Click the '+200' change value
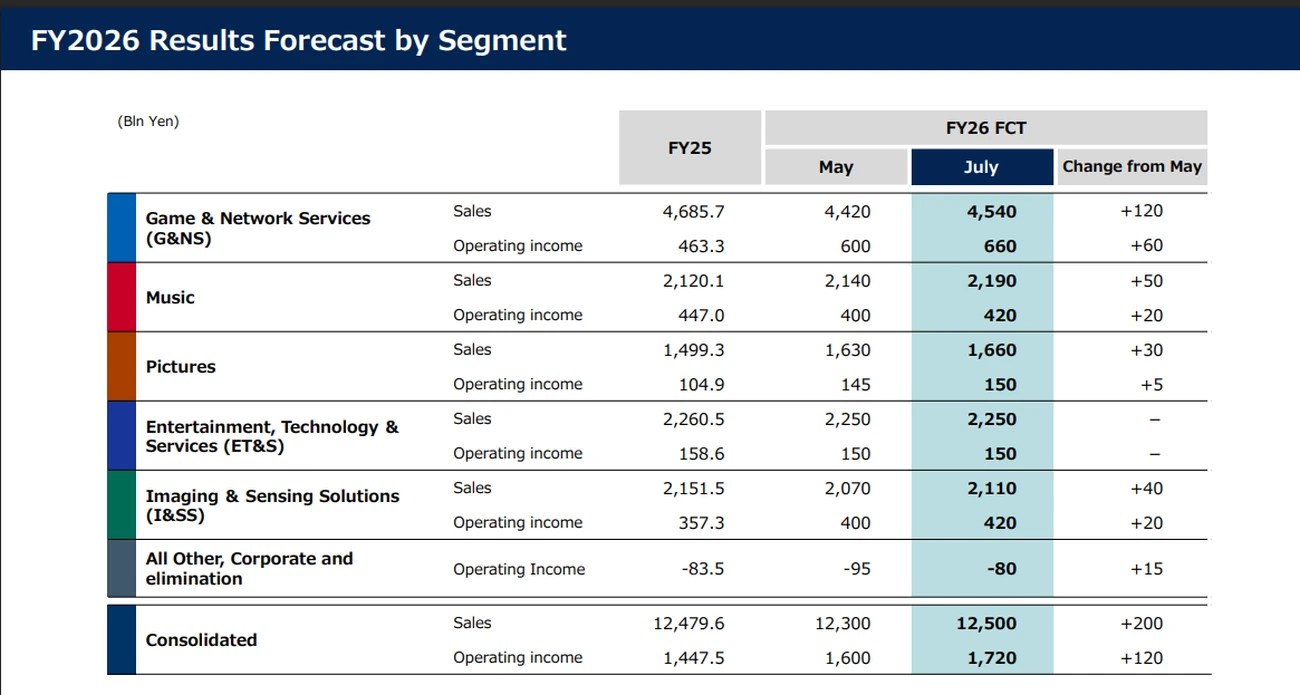1300x695 pixels. pos(1141,623)
